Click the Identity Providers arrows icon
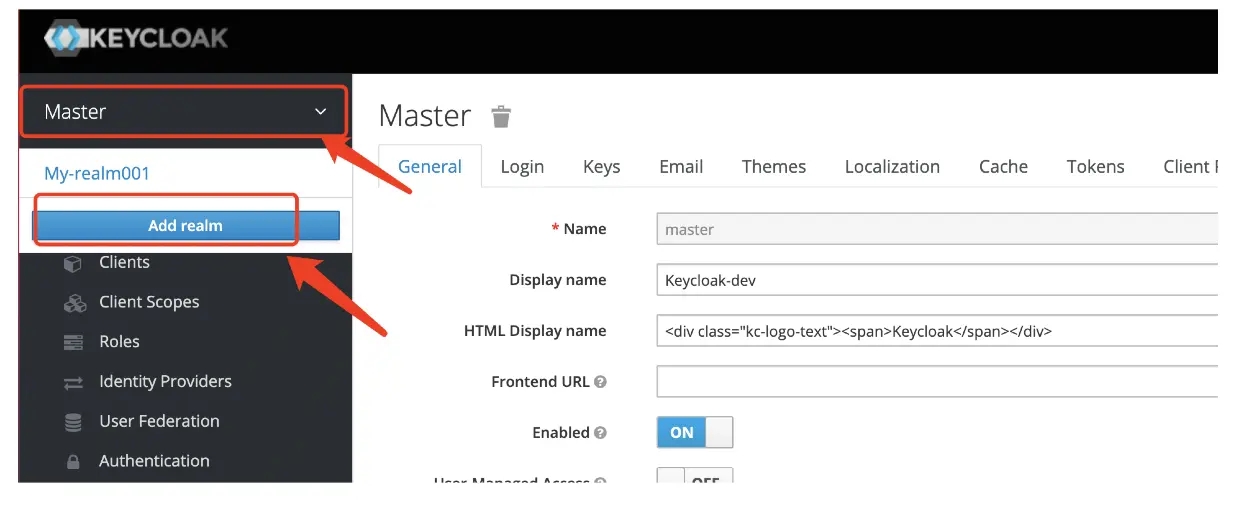Viewport: 1254px width, 512px height. click(x=73, y=382)
